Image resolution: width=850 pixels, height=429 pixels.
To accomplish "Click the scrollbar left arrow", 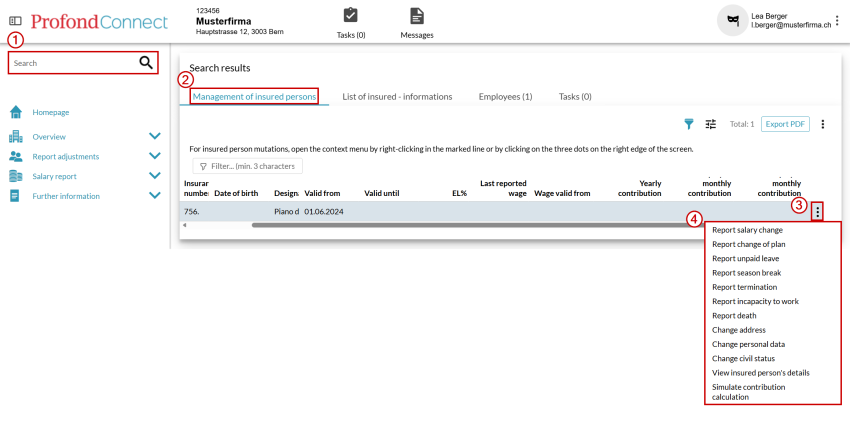I will (184, 225).
